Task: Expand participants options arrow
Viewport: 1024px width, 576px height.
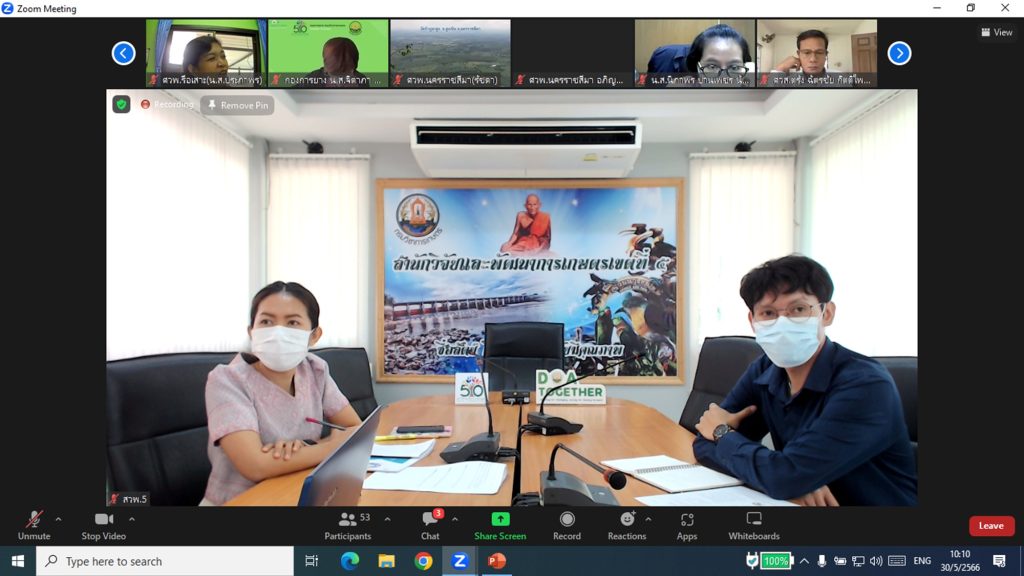Action: coord(387,519)
